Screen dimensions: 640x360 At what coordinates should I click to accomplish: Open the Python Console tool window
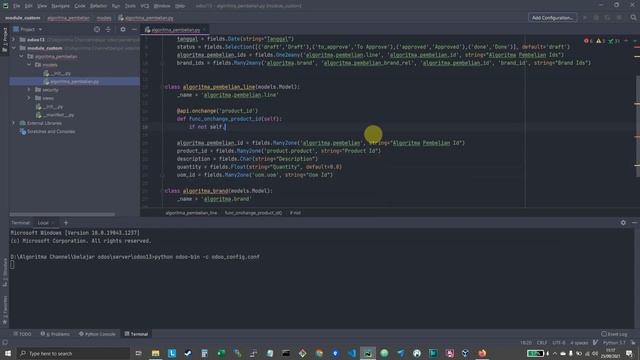97,334
